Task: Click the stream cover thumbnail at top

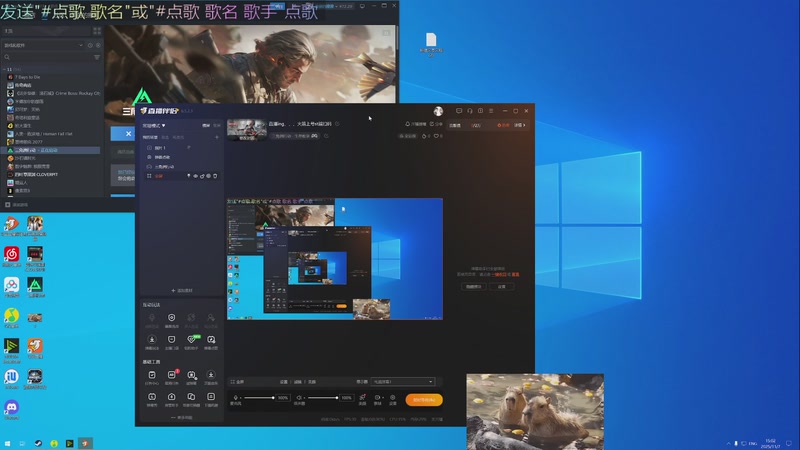Action: coord(247,130)
